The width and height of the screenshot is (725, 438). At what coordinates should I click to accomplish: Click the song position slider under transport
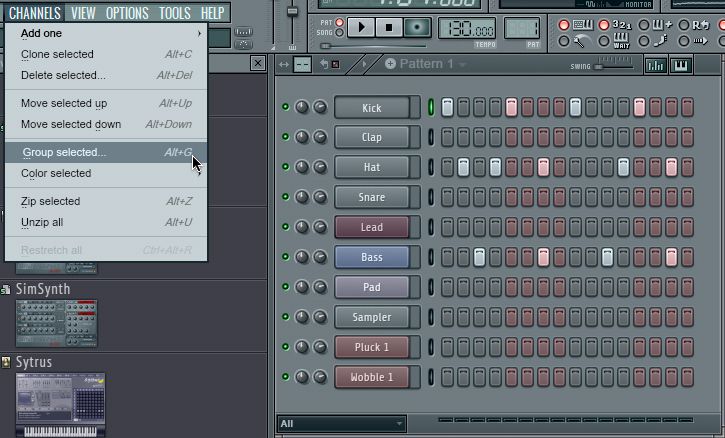coord(373,46)
